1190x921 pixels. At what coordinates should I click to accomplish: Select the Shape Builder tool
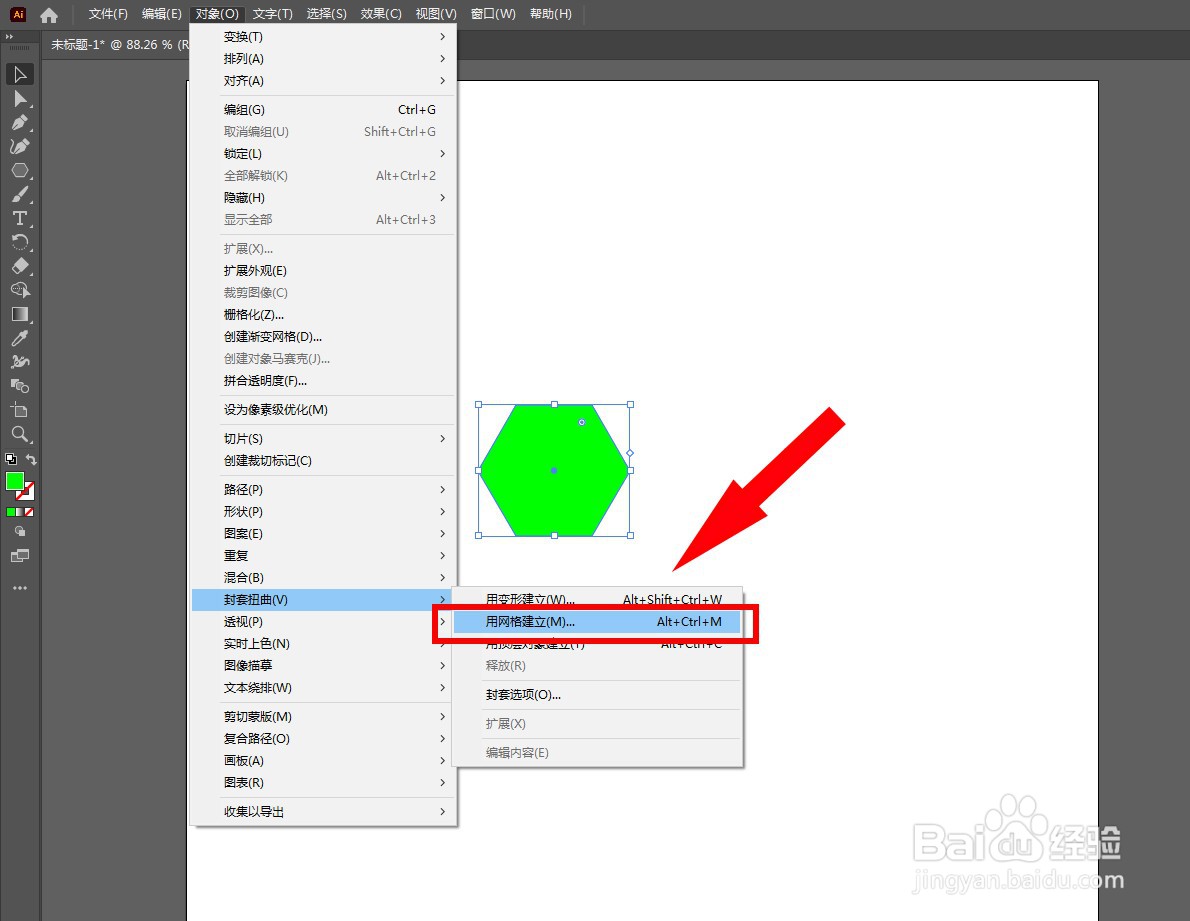click(20, 291)
